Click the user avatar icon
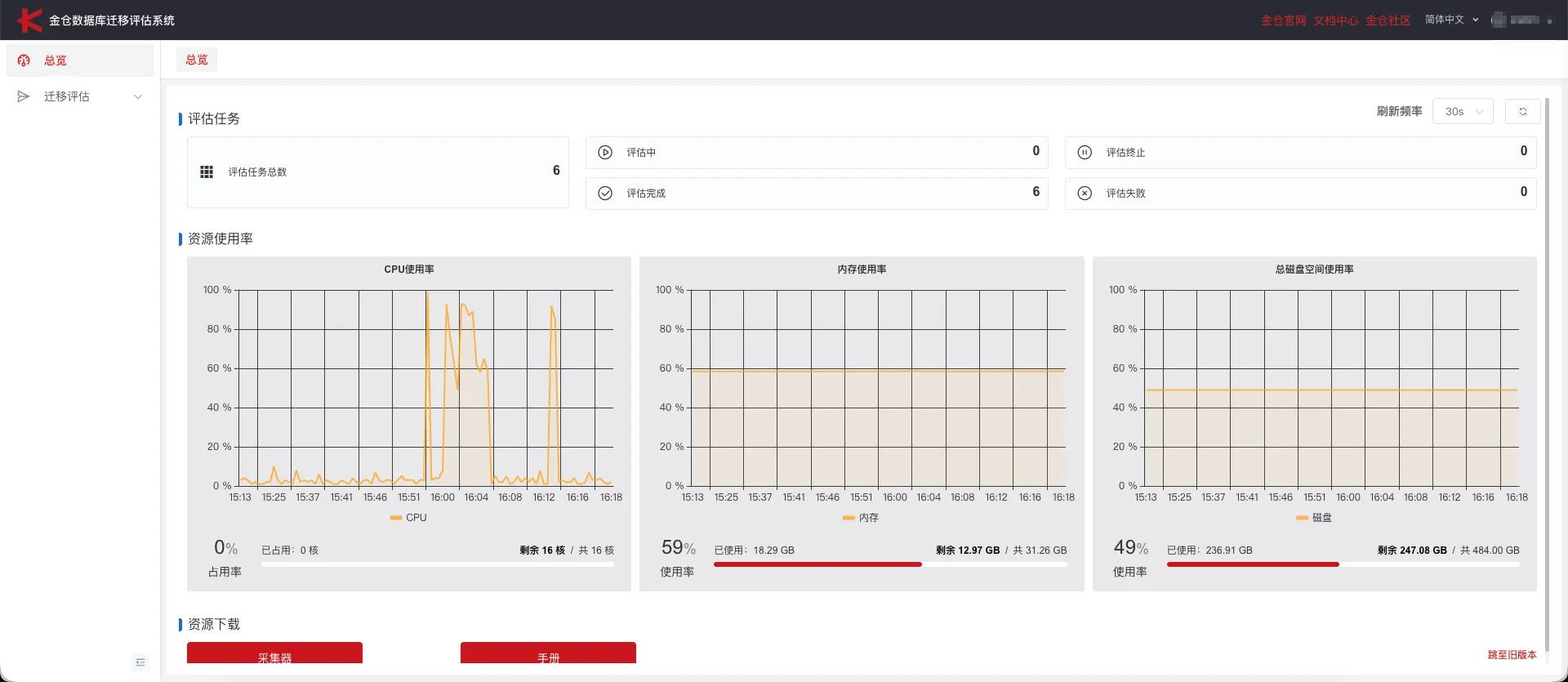The width and height of the screenshot is (1568, 682). point(1499,20)
